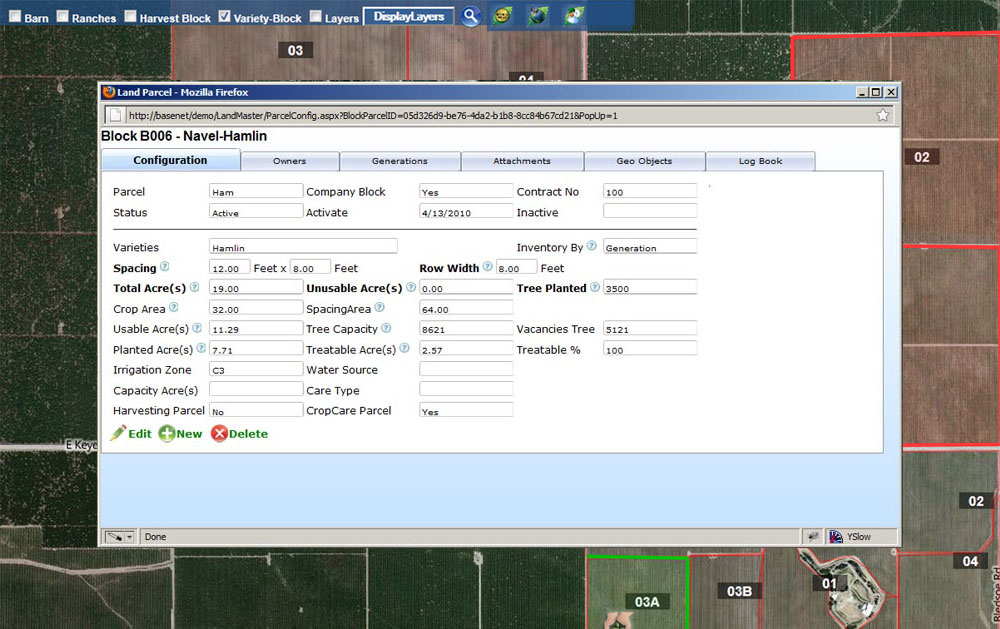Click the Edit pencil link

pos(131,434)
